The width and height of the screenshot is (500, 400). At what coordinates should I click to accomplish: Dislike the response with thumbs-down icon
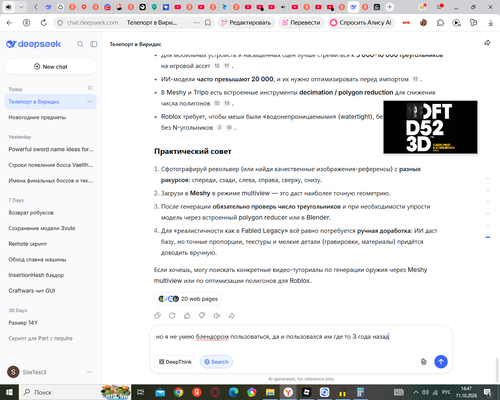pyautogui.click(x=202, y=315)
